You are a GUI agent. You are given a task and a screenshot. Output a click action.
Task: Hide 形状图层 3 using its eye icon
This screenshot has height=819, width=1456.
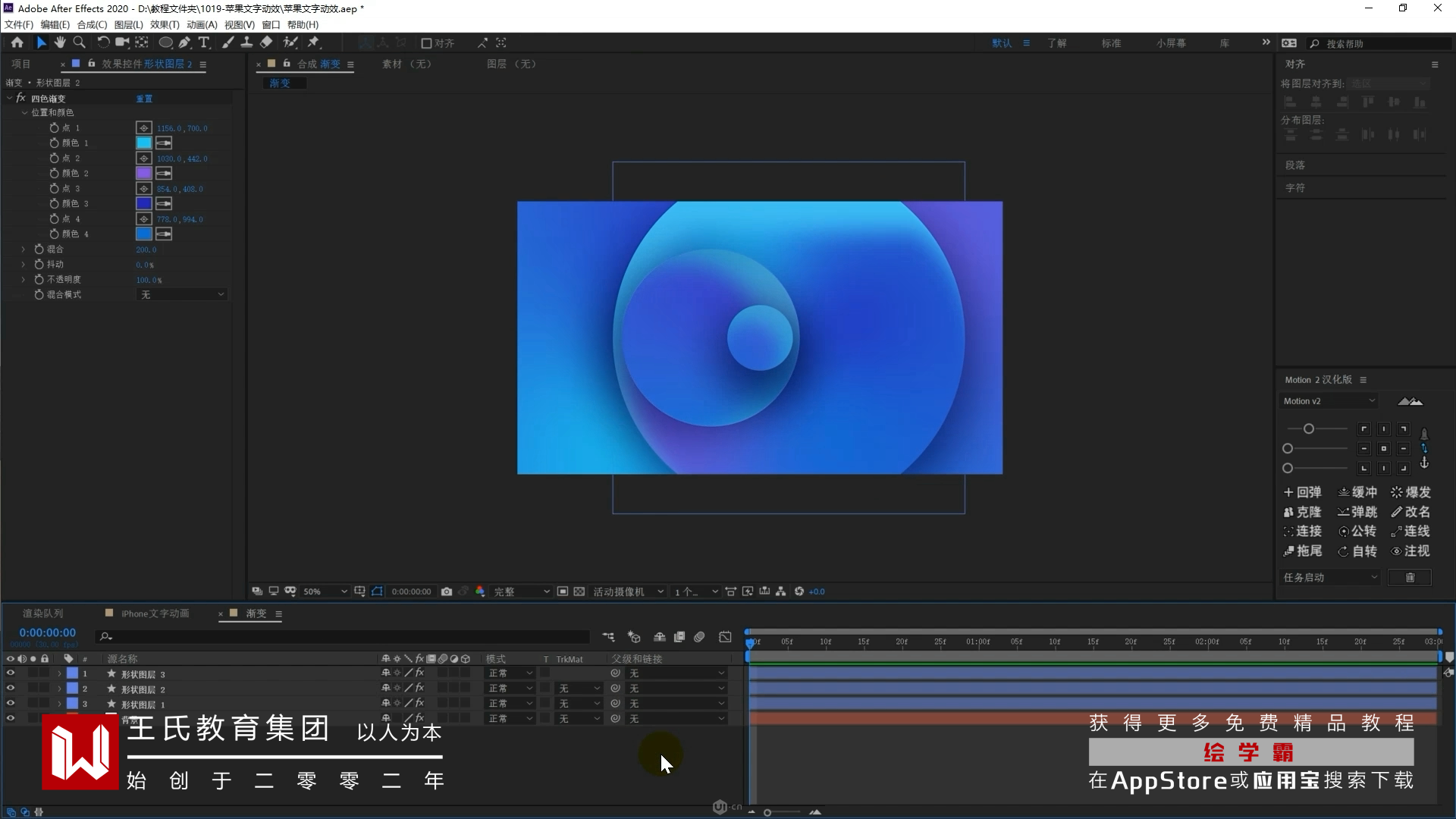(11, 673)
